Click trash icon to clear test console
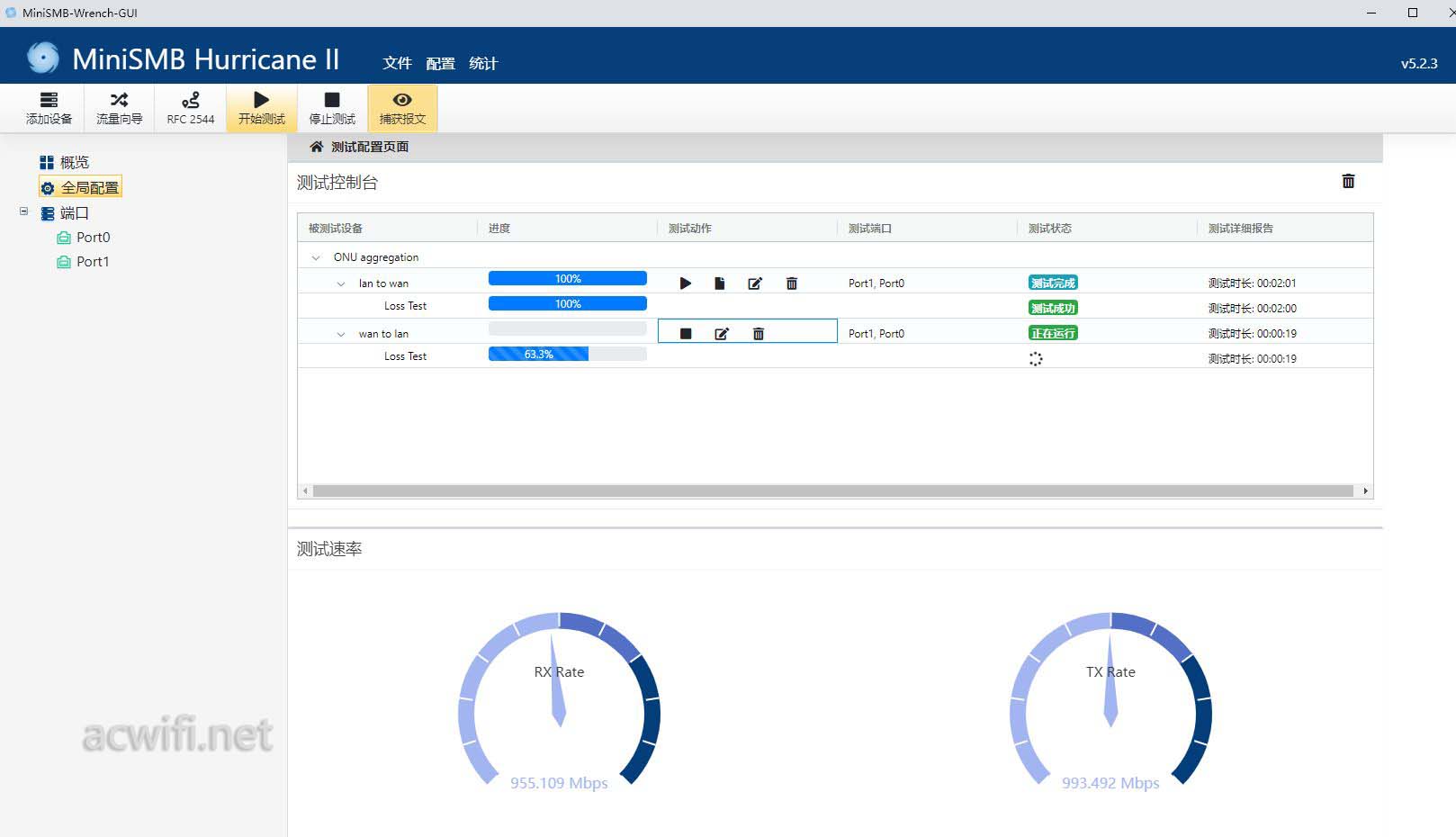The width and height of the screenshot is (1456, 837). pyautogui.click(x=1348, y=181)
